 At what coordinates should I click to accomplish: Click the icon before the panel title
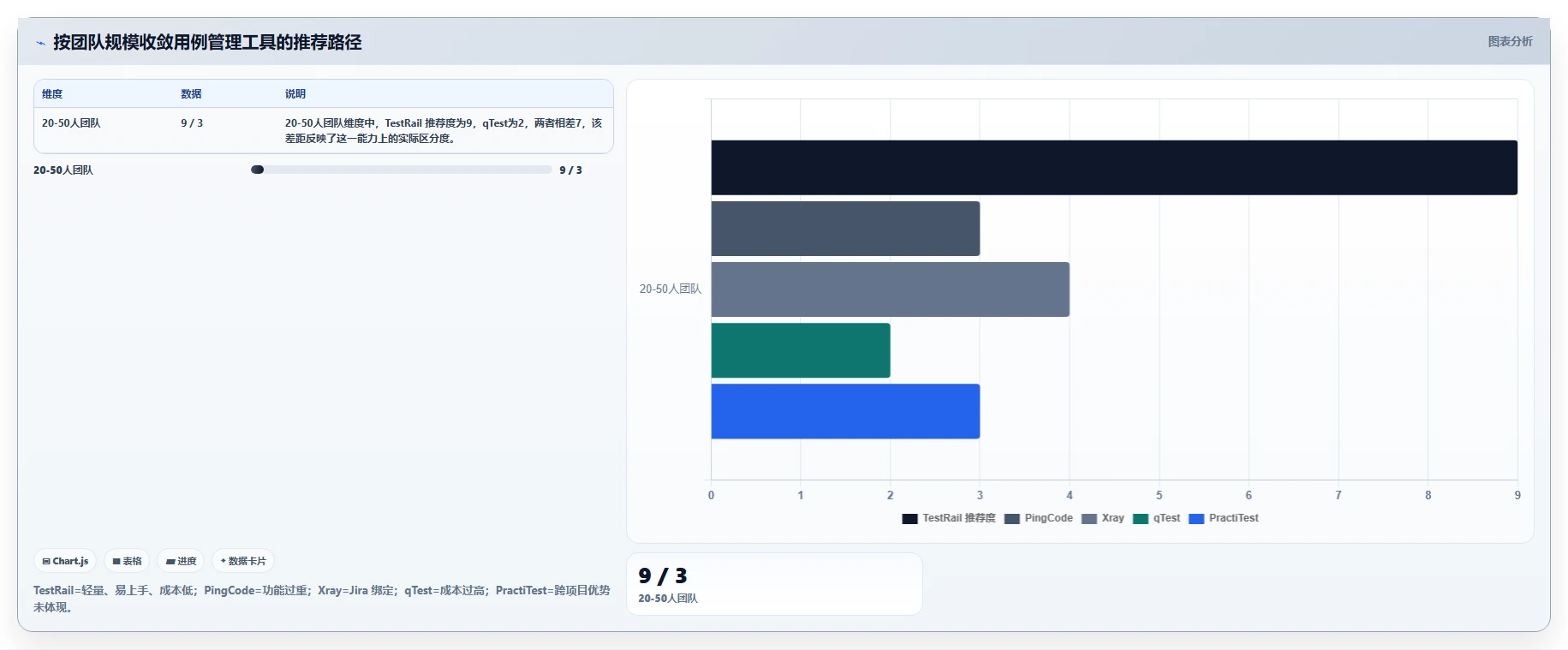click(x=40, y=43)
